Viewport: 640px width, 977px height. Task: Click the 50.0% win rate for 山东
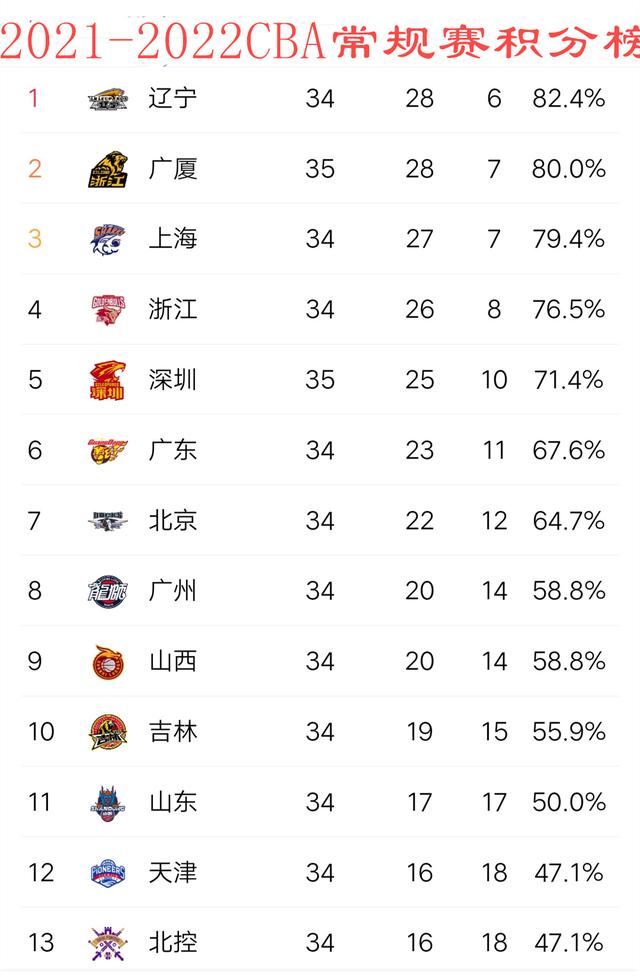[x=568, y=802]
